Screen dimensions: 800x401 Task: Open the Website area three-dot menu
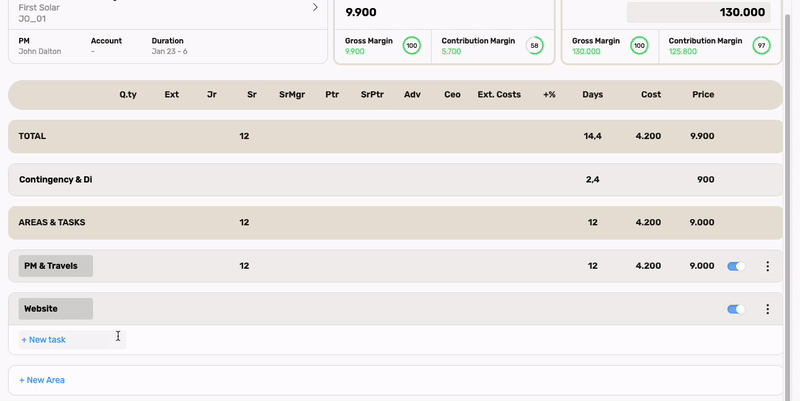767,309
